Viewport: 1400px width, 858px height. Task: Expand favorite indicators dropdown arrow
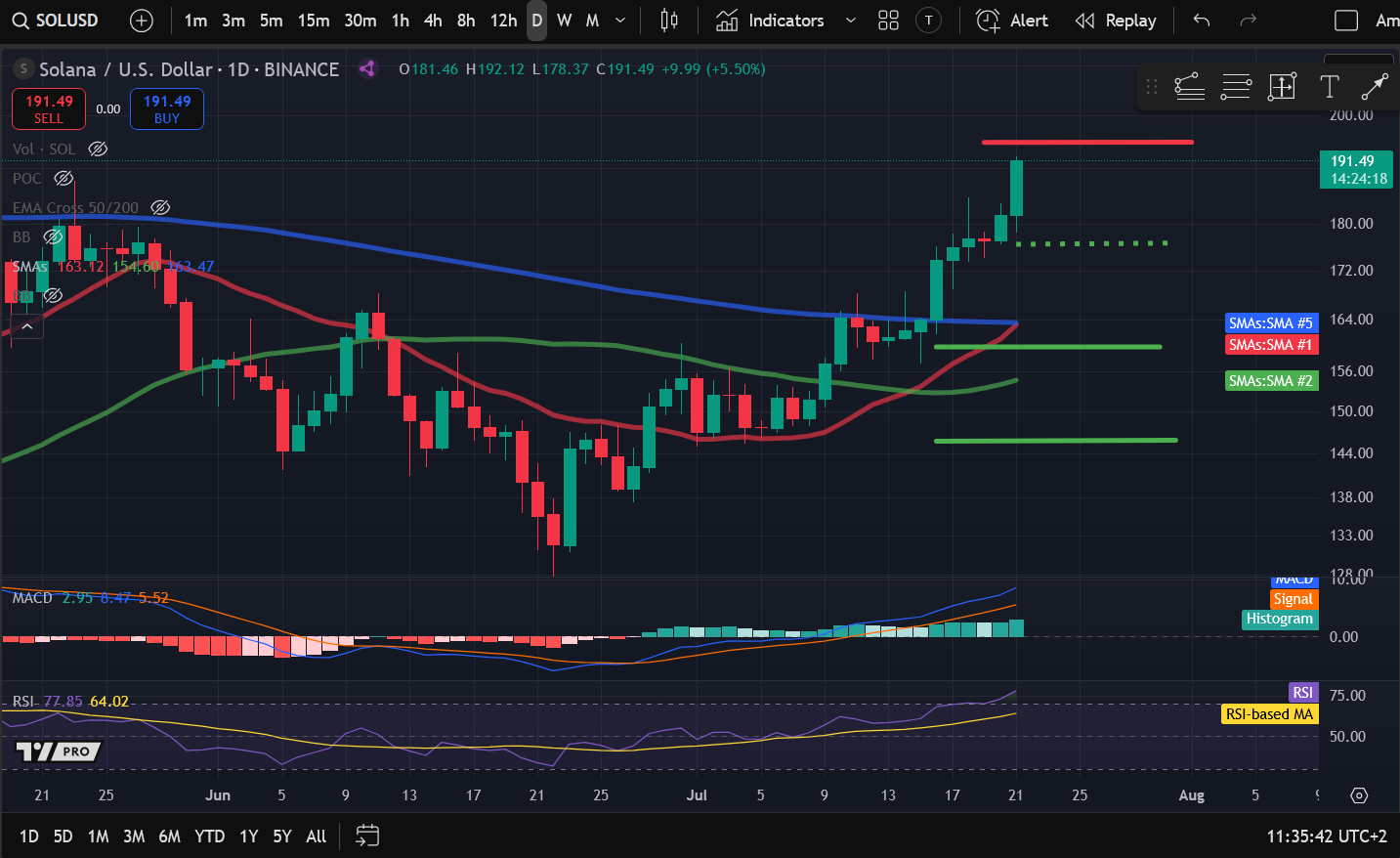coord(850,21)
